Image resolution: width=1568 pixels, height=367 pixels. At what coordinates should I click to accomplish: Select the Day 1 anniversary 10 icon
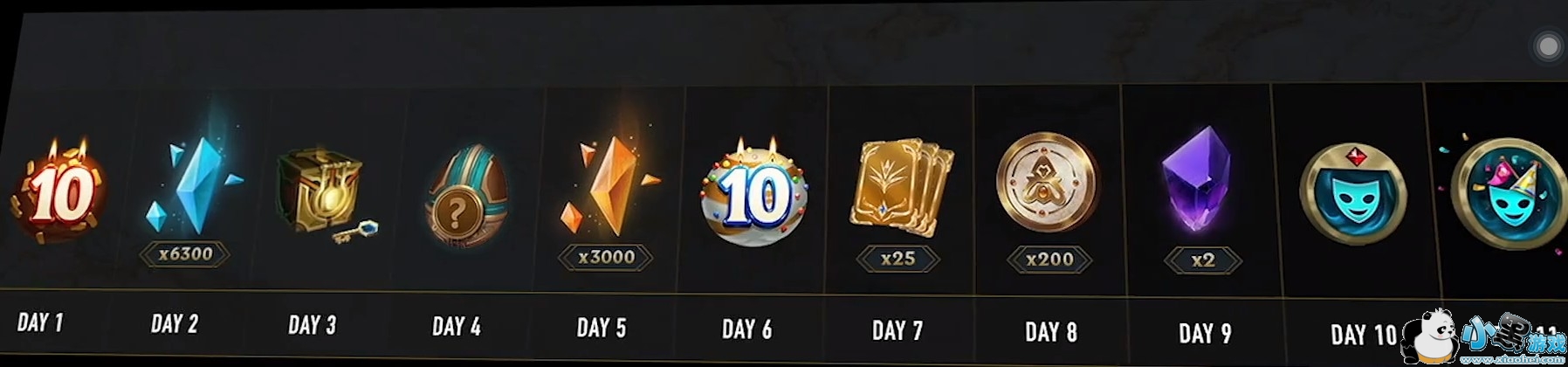59,191
